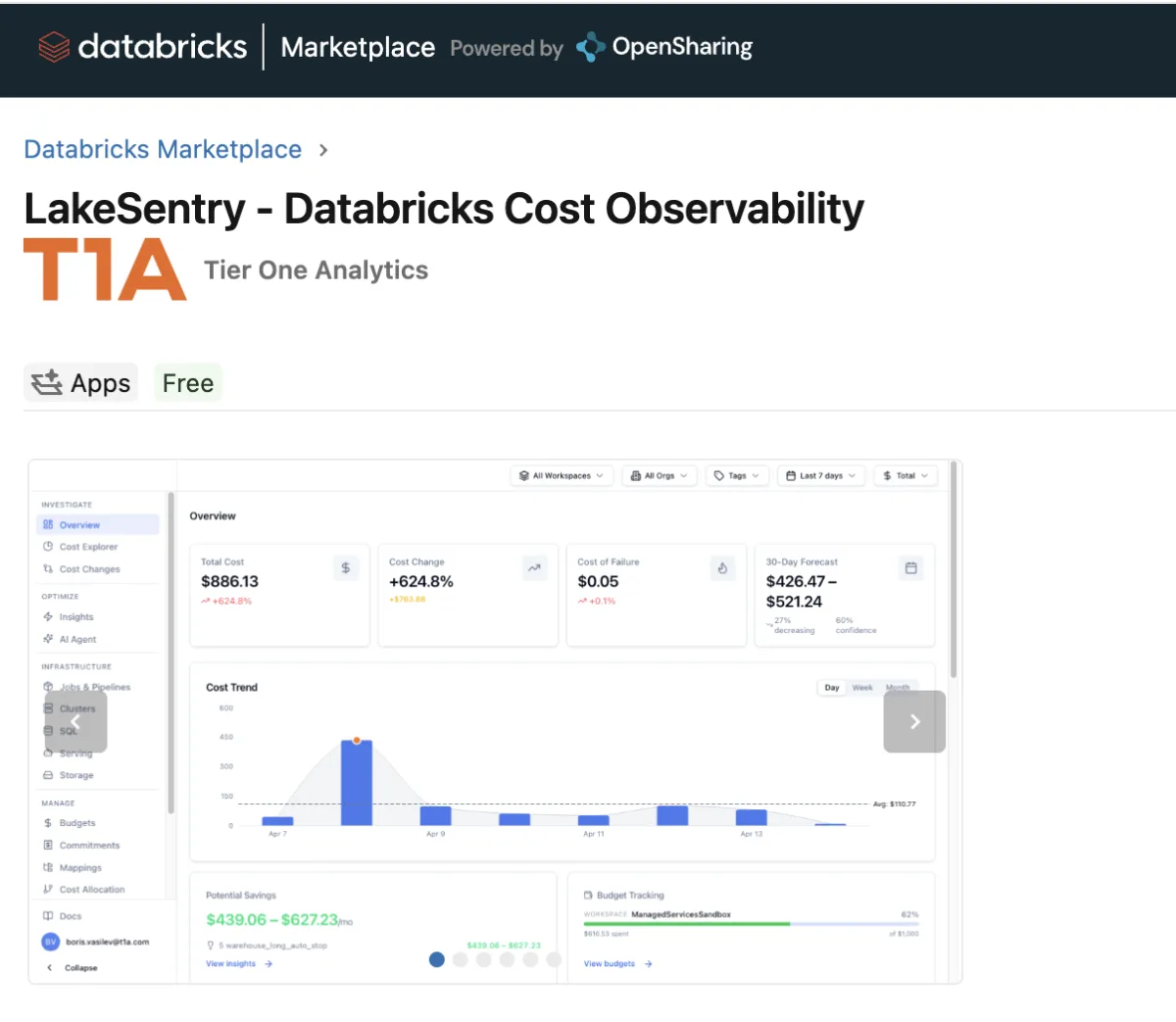Click the Free pricing tag
The height and width of the screenshot is (1022, 1176).
[188, 383]
